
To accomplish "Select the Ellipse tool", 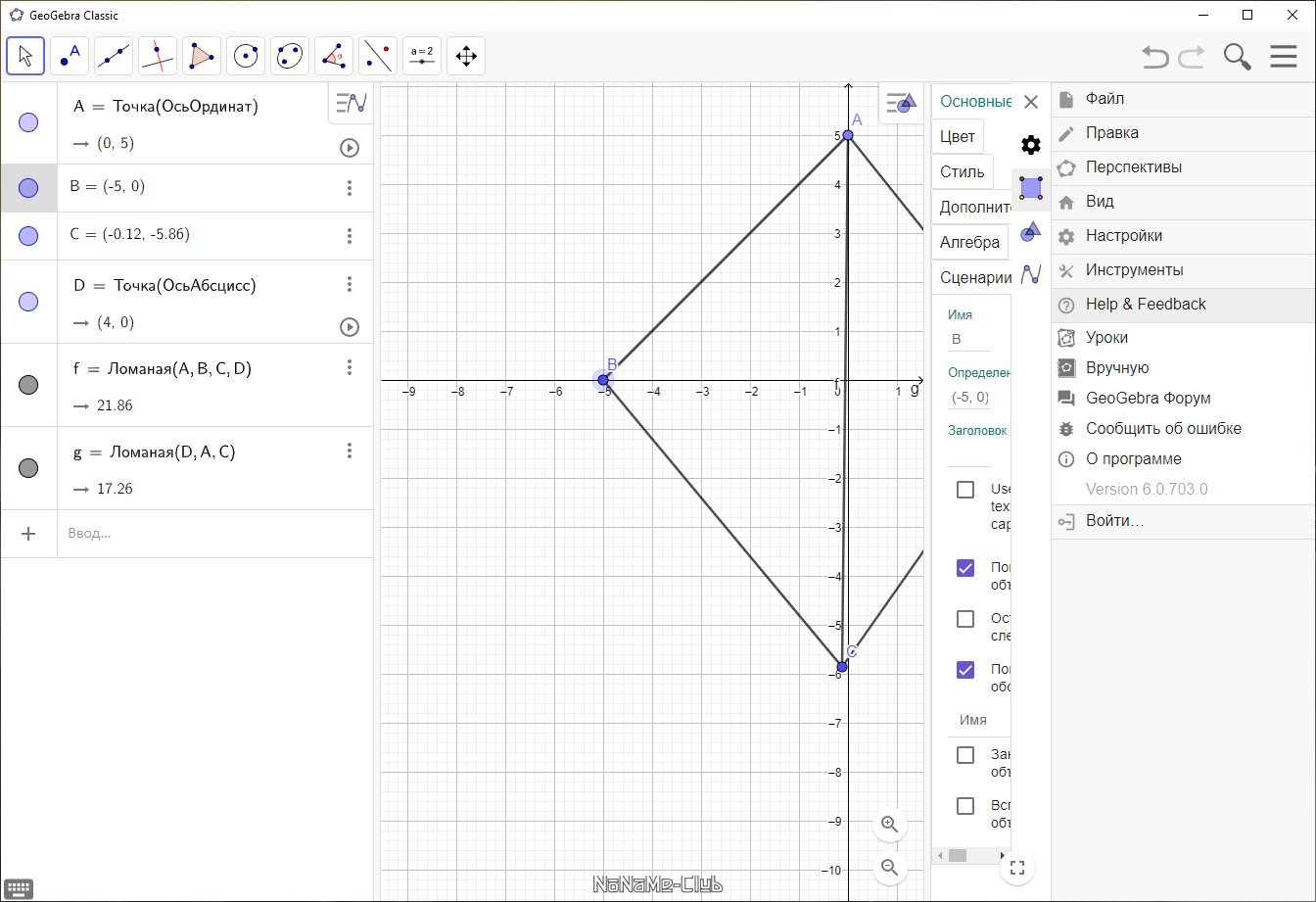I will pyautogui.click(x=290, y=56).
